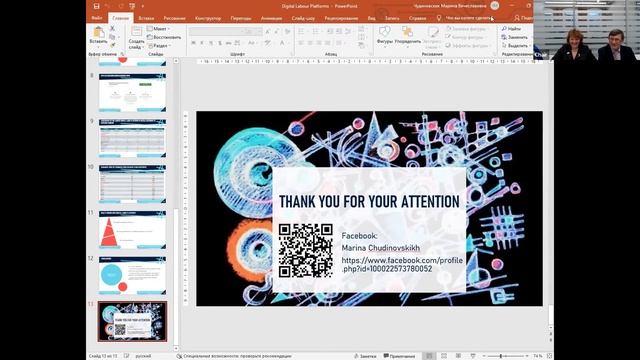Click the 'Marina Chudinovskikh' text on slide
This screenshot has height=360, width=640.
click(380, 248)
